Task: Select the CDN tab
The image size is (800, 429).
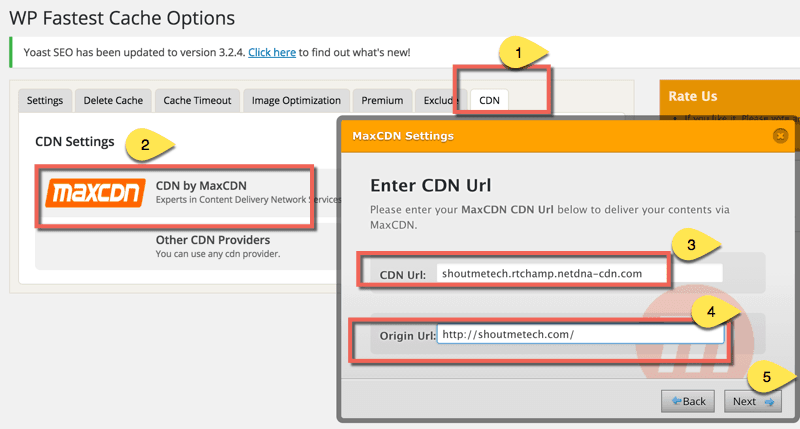Action: tap(489, 100)
